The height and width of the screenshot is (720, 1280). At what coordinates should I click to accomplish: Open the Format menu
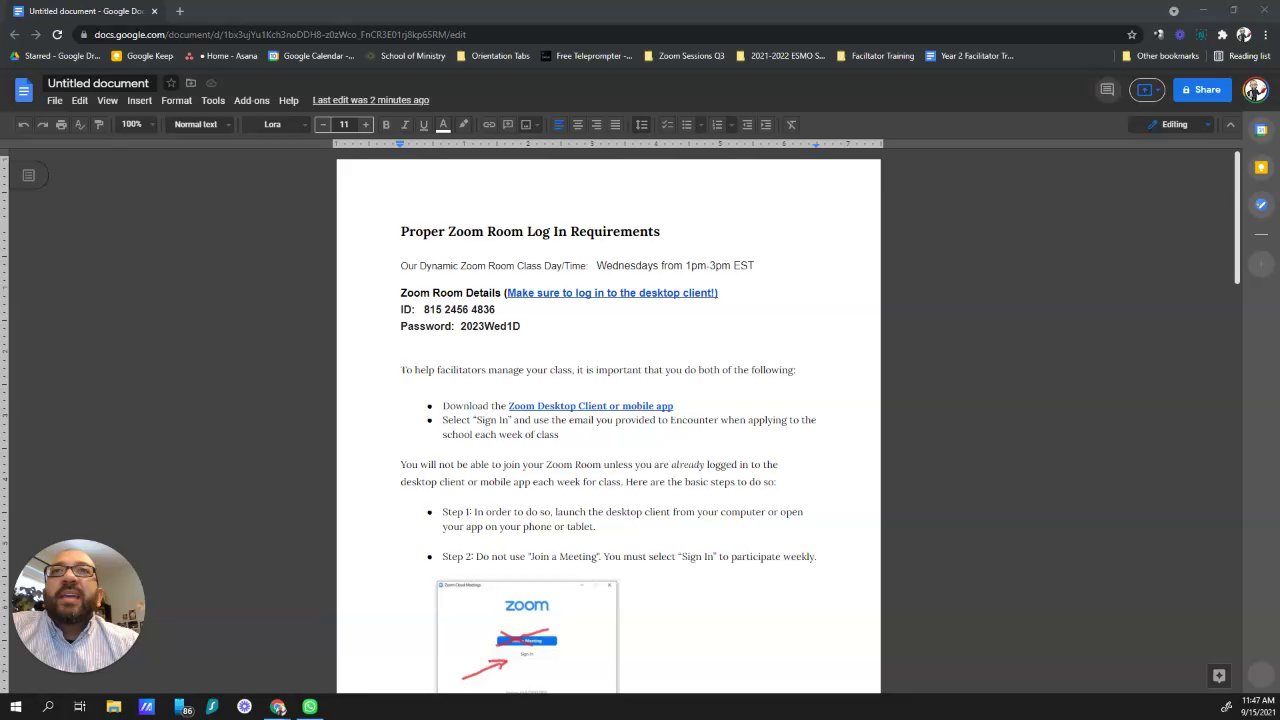176,101
